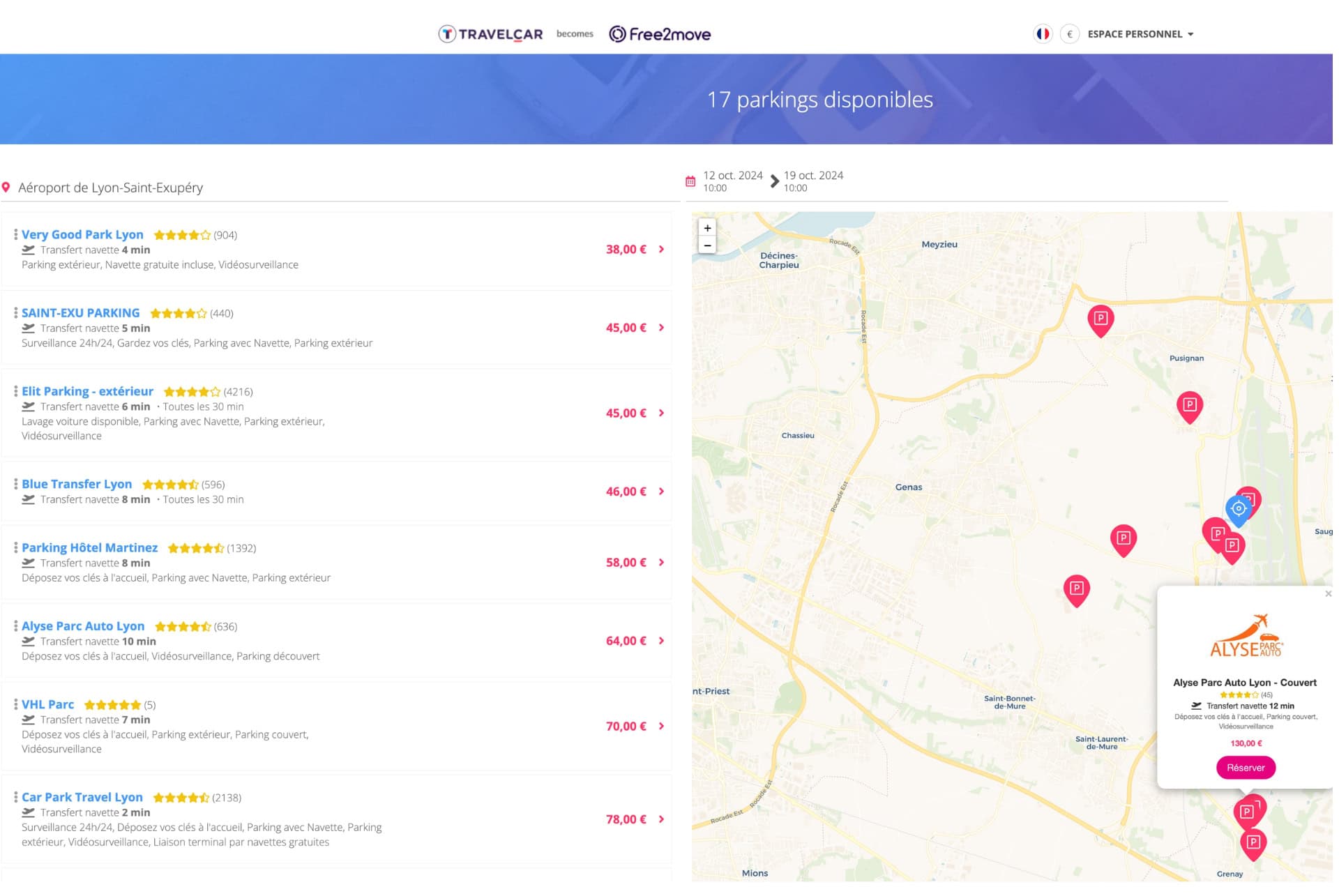Click the three-dot icon beside Blue Transfer Lyon
Image resolution: width=1339 pixels, height=896 pixels.
[x=15, y=484]
